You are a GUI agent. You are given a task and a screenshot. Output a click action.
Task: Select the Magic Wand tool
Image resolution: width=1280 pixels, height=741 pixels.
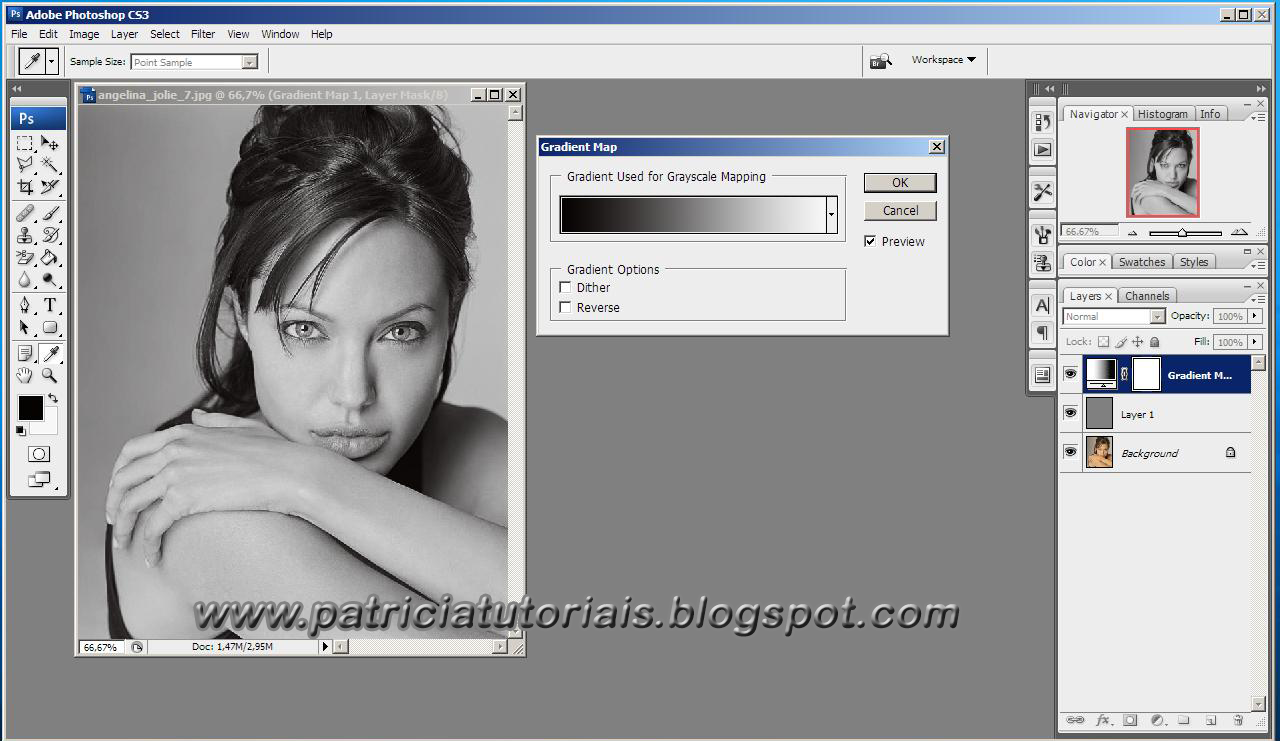click(x=49, y=165)
